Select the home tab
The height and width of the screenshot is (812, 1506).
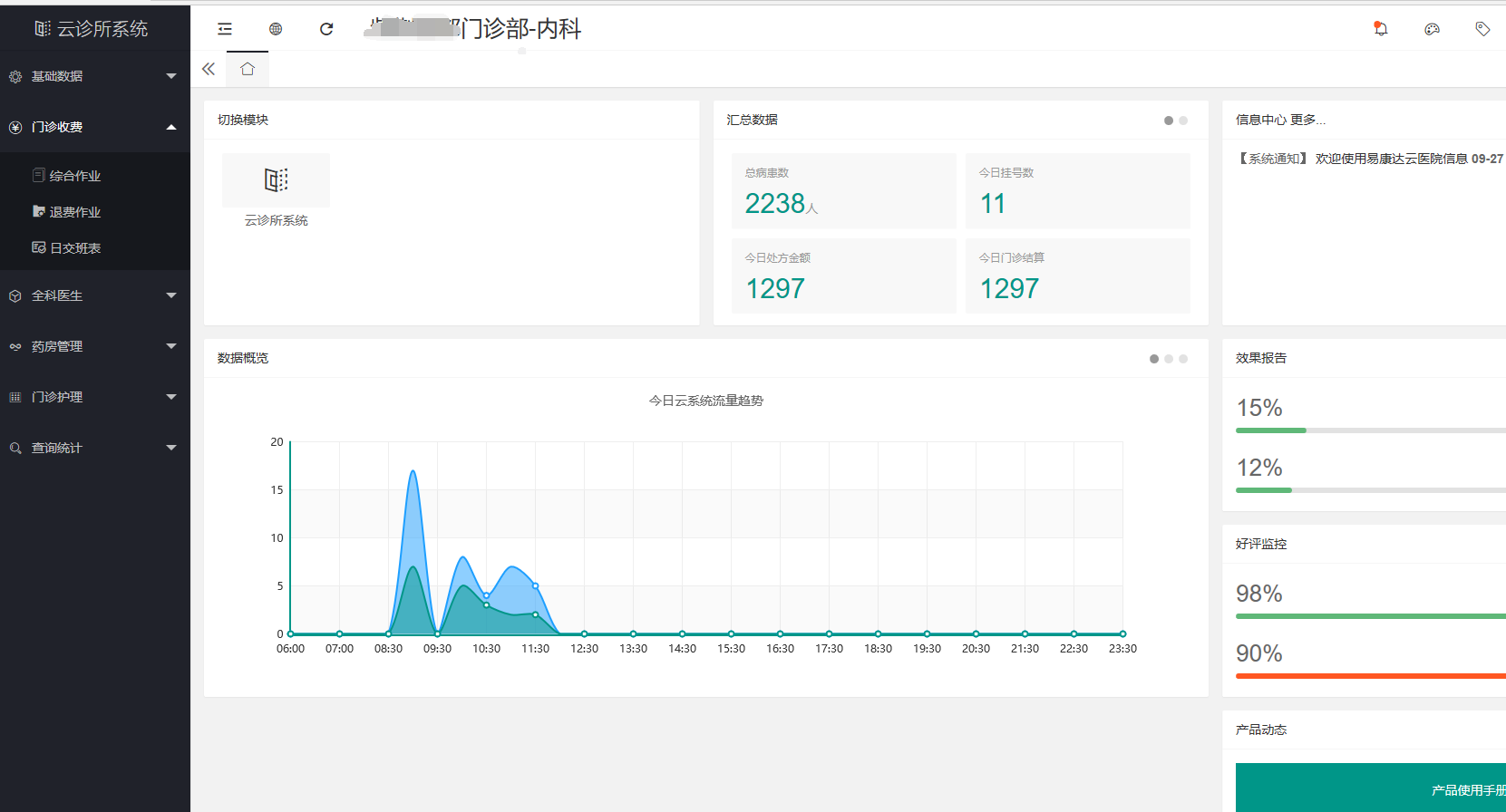coord(248,69)
